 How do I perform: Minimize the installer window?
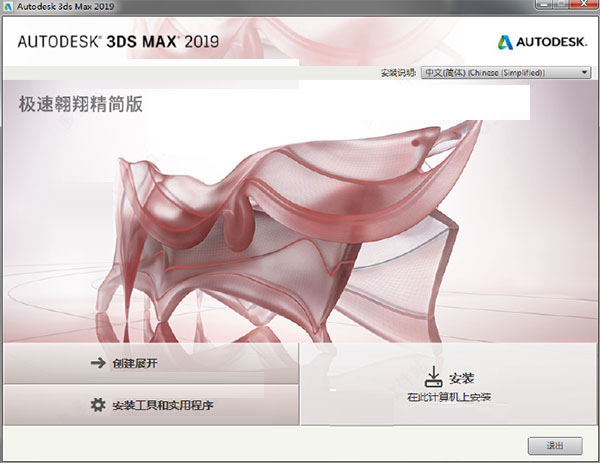(543, 5)
